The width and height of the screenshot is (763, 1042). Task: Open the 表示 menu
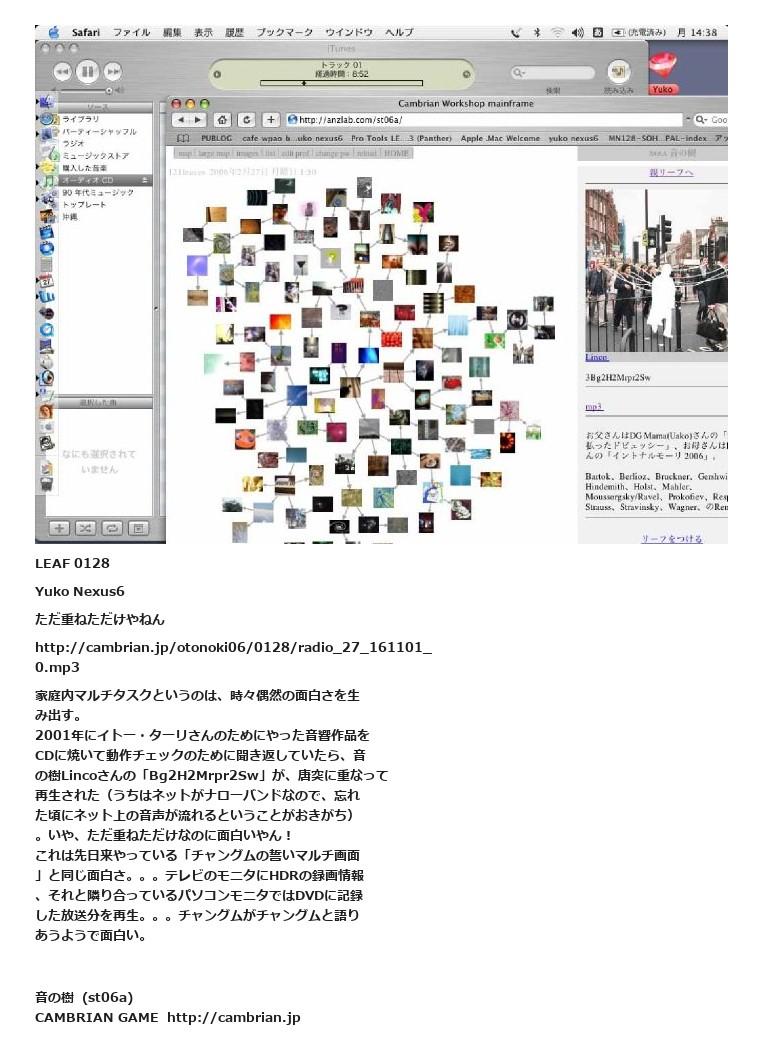[203, 32]
